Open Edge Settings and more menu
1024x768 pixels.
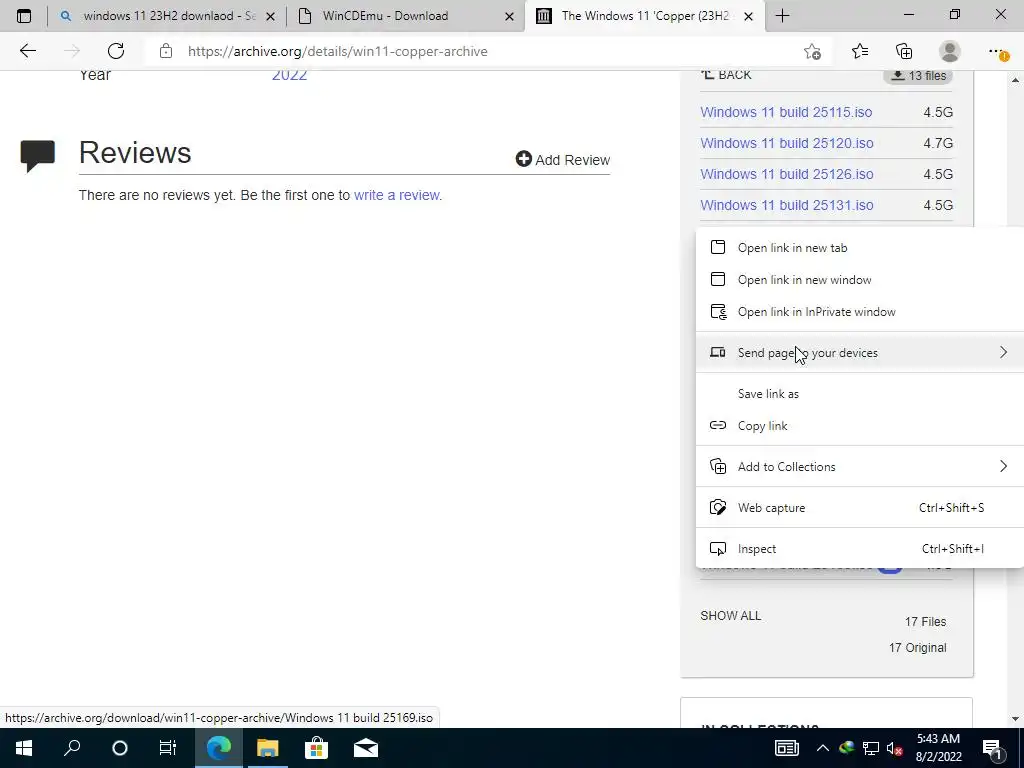(997, 51)
